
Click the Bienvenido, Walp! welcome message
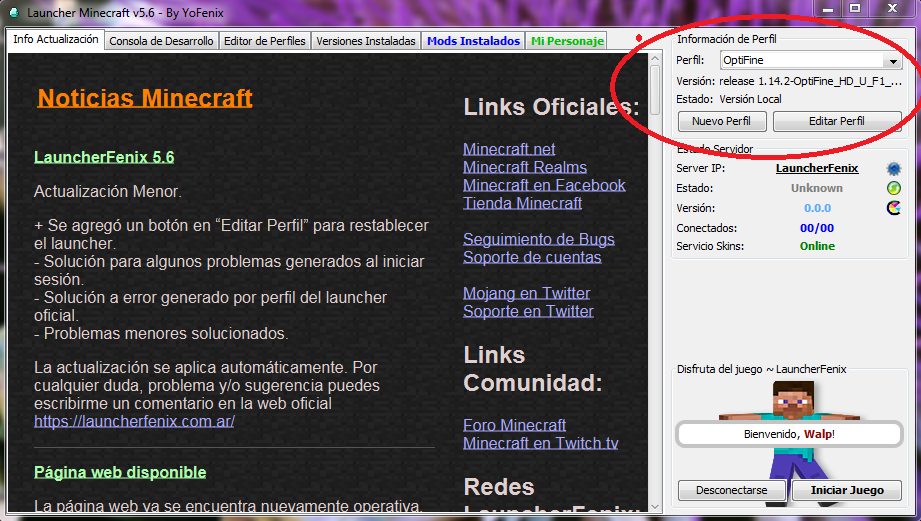pyautogui.click(x=789, y=434)
